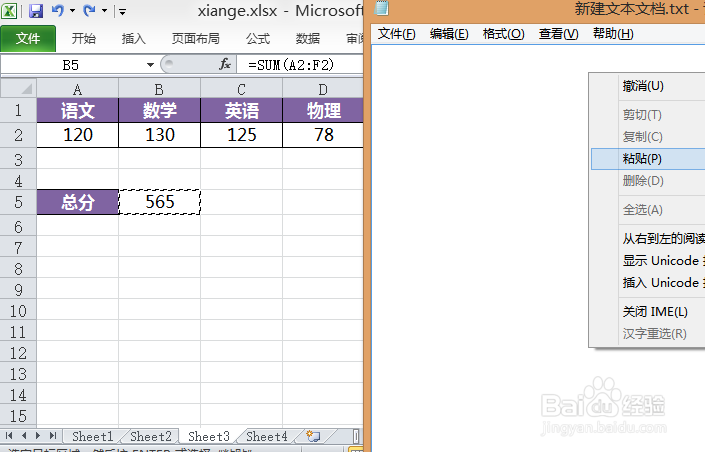Screen dimensions: 705x452
Task: Select the 英语 header cell
Action: pyautogui.click(x=241, y=111)
